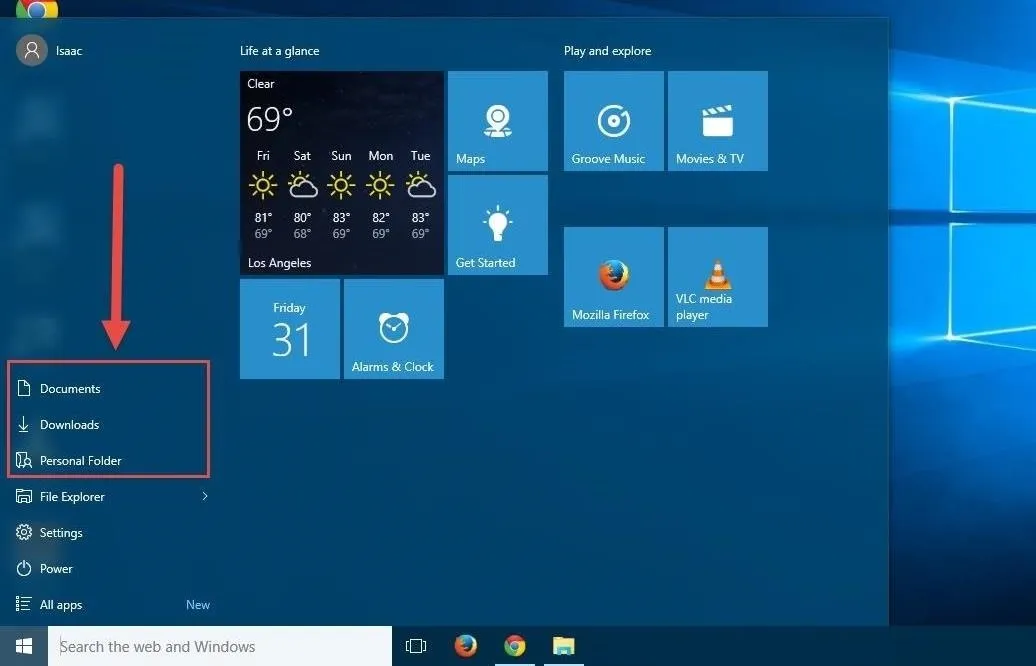Expand the File Explorer jump list arrow

click(x=205, y=496)
